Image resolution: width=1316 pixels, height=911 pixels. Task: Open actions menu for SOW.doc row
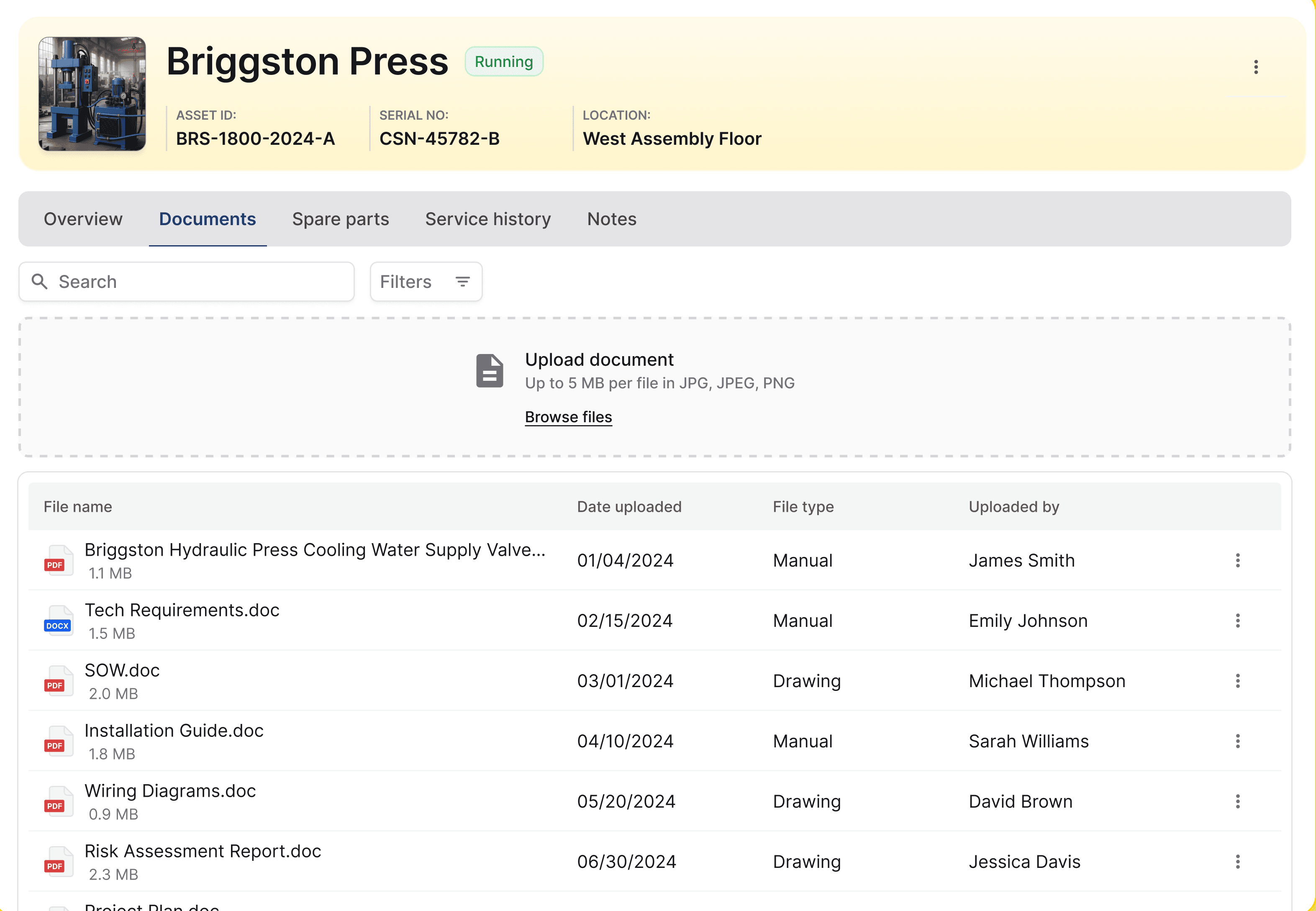(x=1237, y=681)
